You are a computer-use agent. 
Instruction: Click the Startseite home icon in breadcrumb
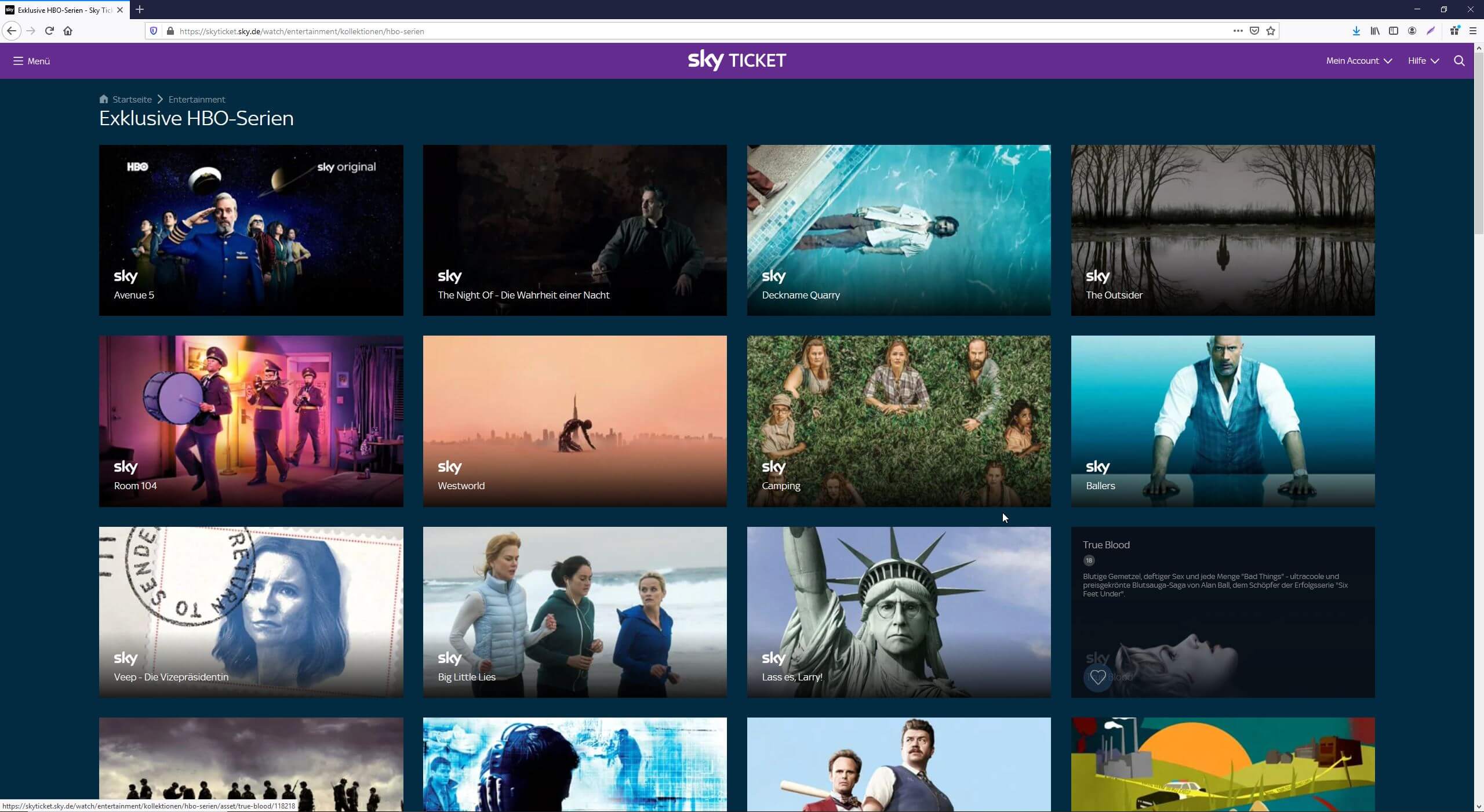[x=104, y=99]
